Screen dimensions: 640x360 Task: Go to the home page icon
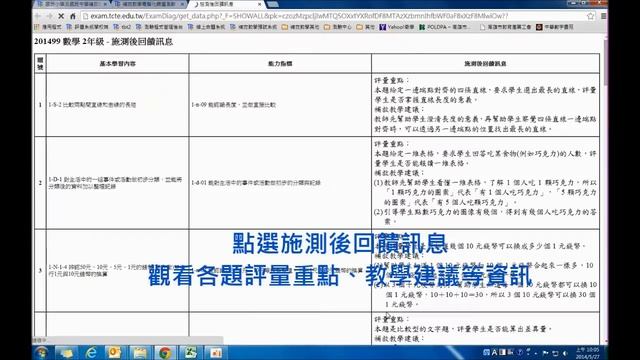click(x=73, y=16)
